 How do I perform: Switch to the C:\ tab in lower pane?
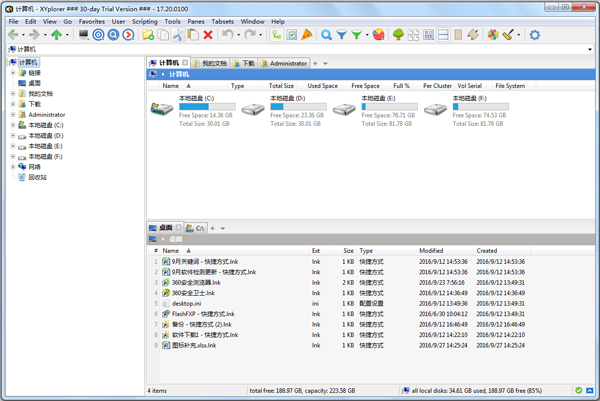coord(196,228)
